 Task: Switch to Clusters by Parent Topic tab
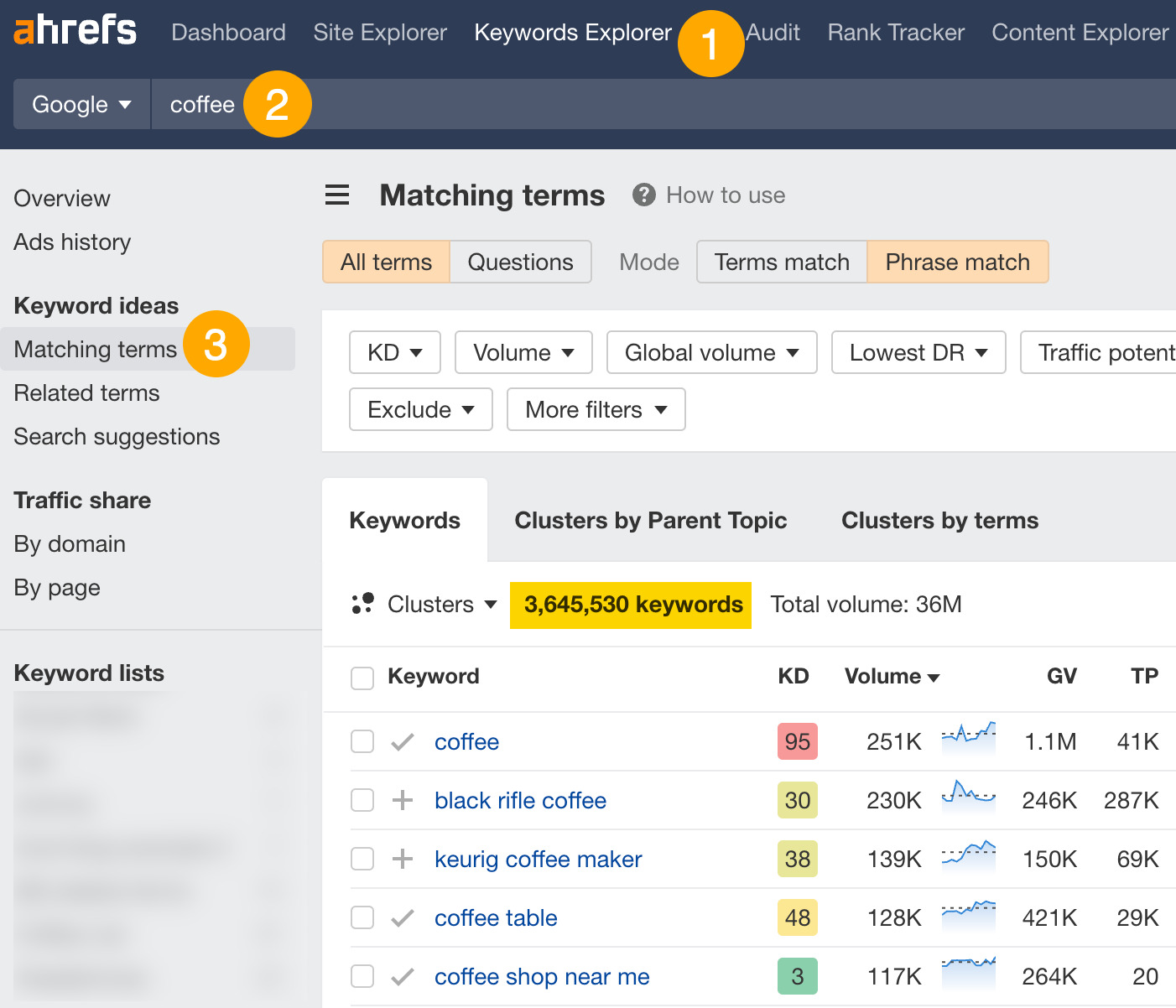pos(650,520)
